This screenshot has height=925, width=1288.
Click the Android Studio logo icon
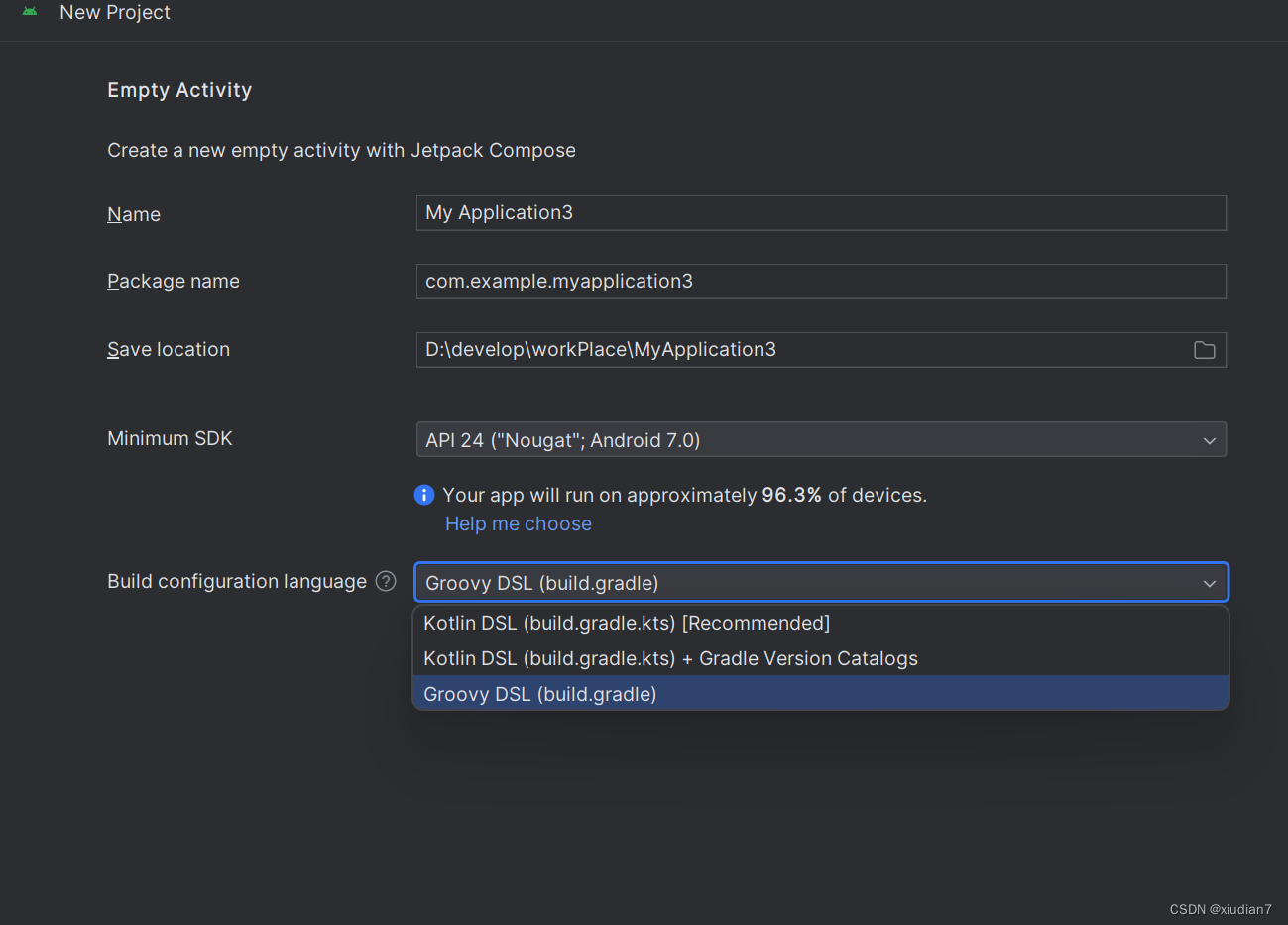click(30, 11)
